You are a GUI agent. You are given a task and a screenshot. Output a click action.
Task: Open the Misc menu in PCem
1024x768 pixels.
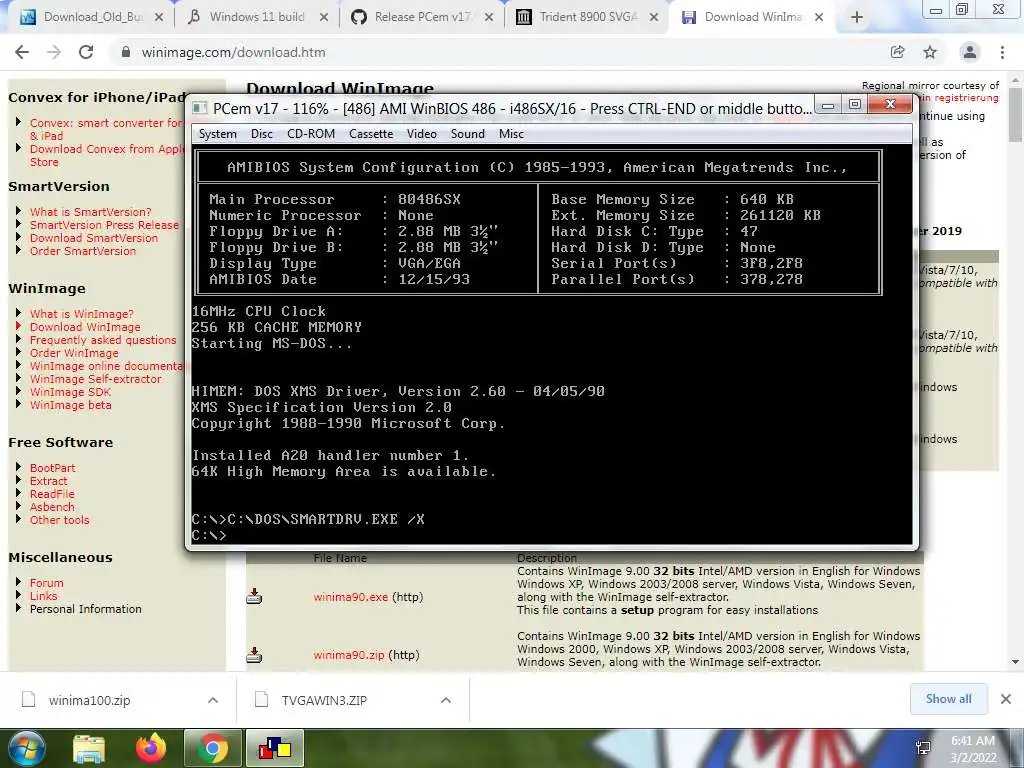[511, 134]
